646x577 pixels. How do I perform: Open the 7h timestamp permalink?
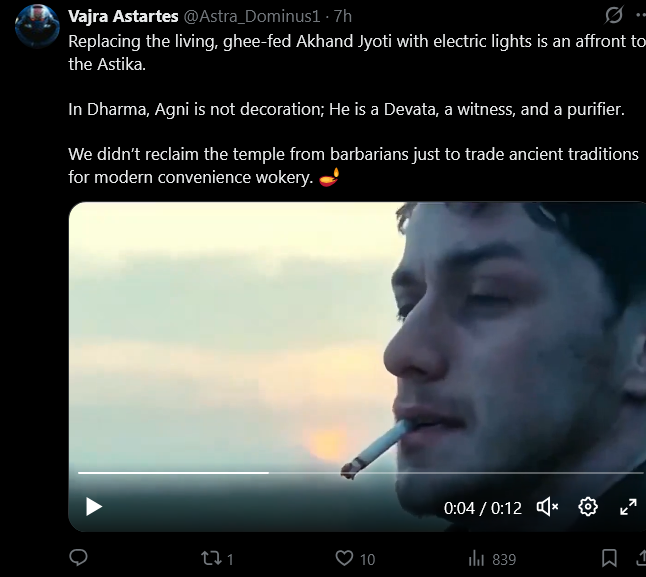[343, 17]
